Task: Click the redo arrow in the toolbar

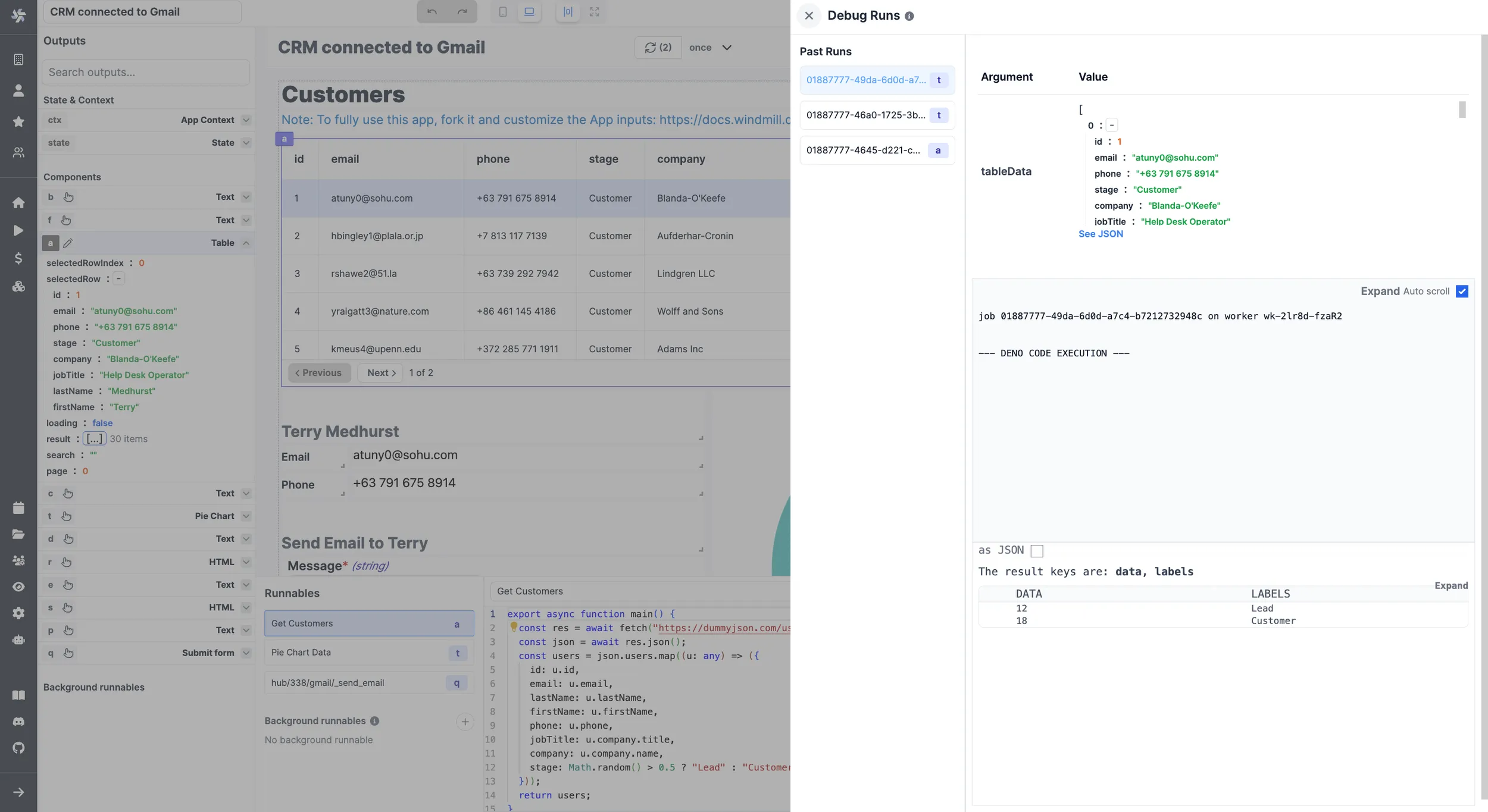Action: (462, 12)
